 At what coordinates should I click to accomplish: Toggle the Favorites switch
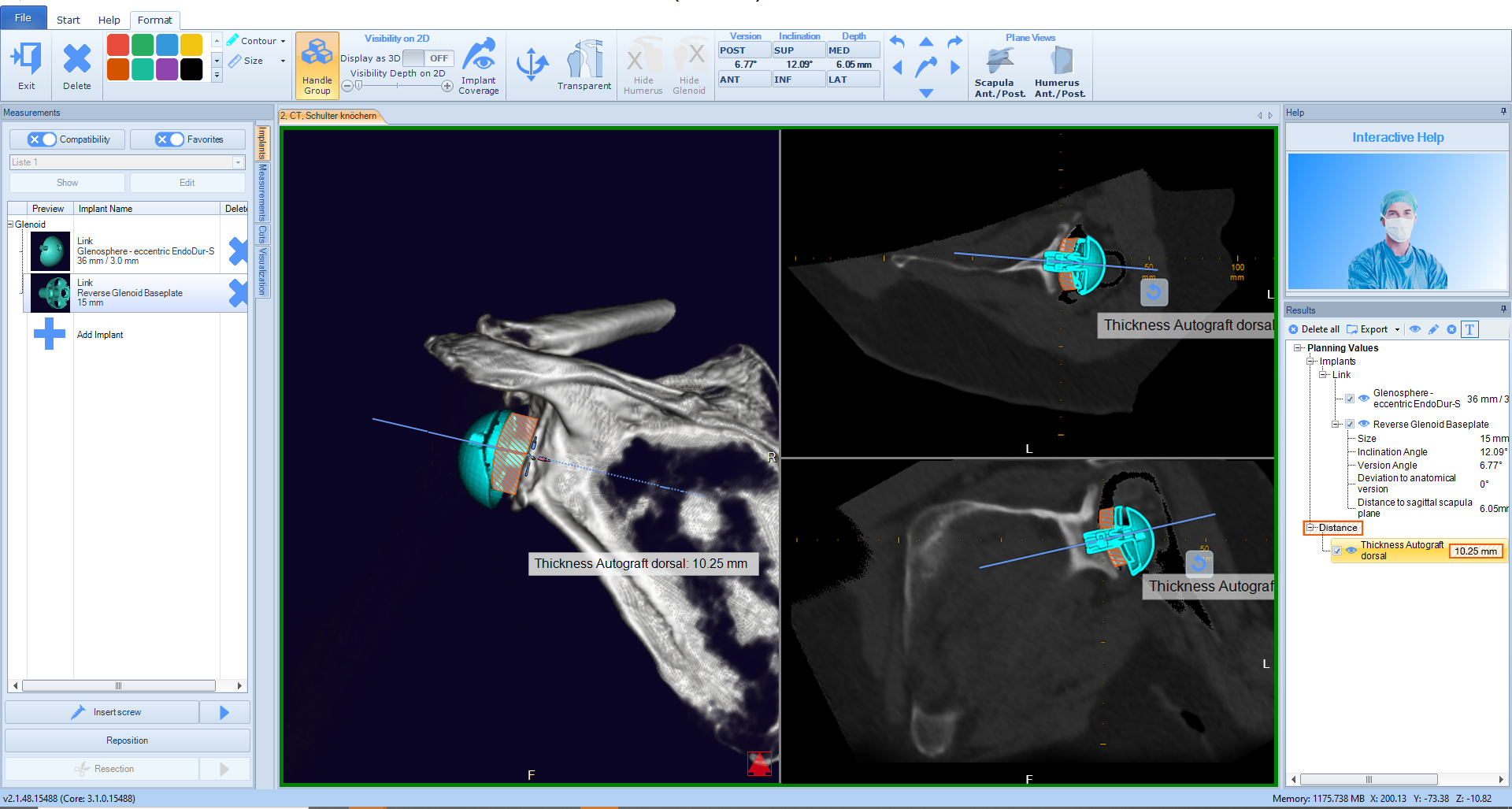point(169,139)
